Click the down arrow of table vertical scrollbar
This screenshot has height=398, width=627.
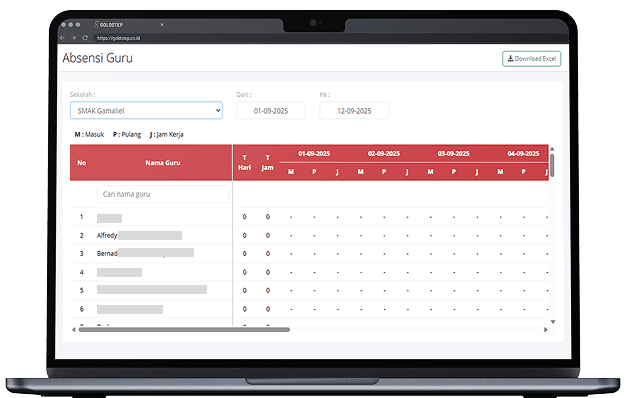553,322
